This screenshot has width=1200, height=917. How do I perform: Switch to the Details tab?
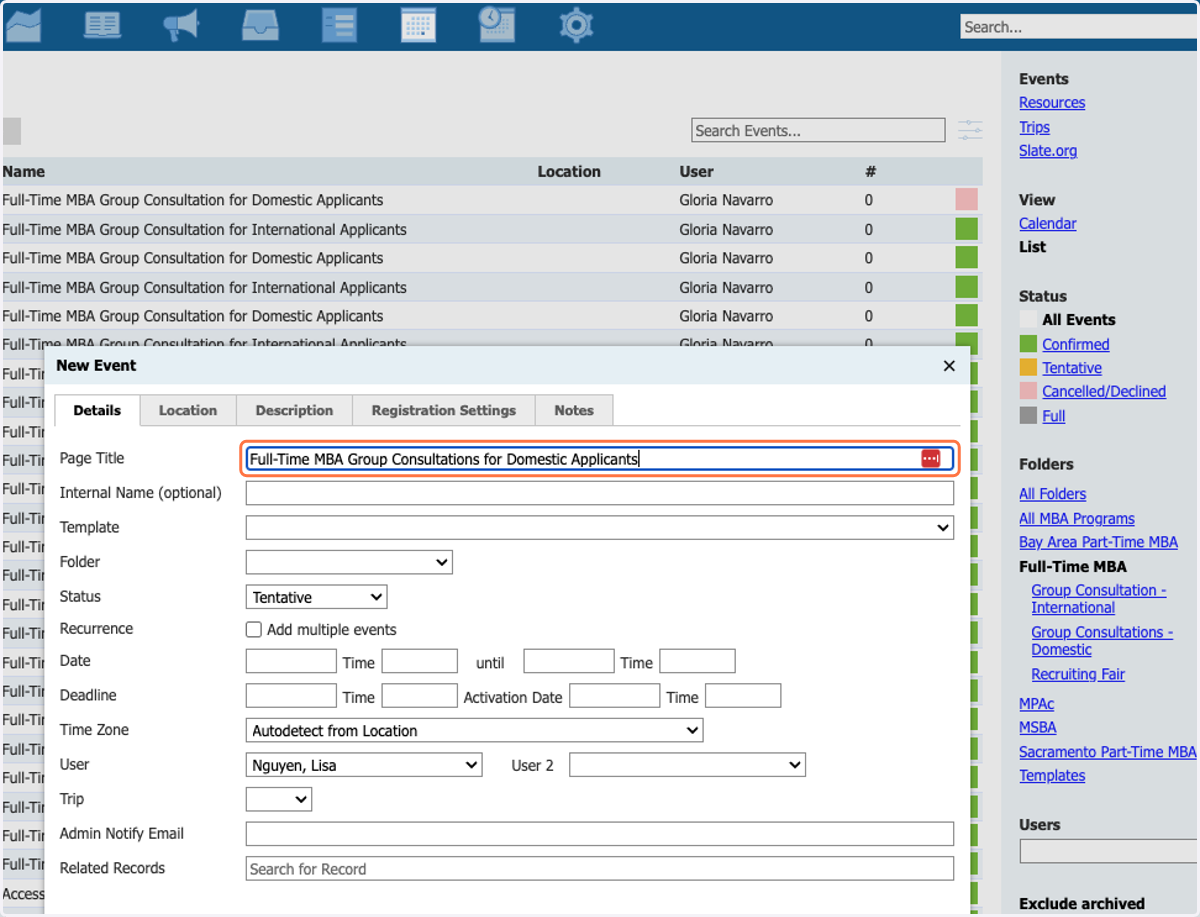tap(97, 410)
